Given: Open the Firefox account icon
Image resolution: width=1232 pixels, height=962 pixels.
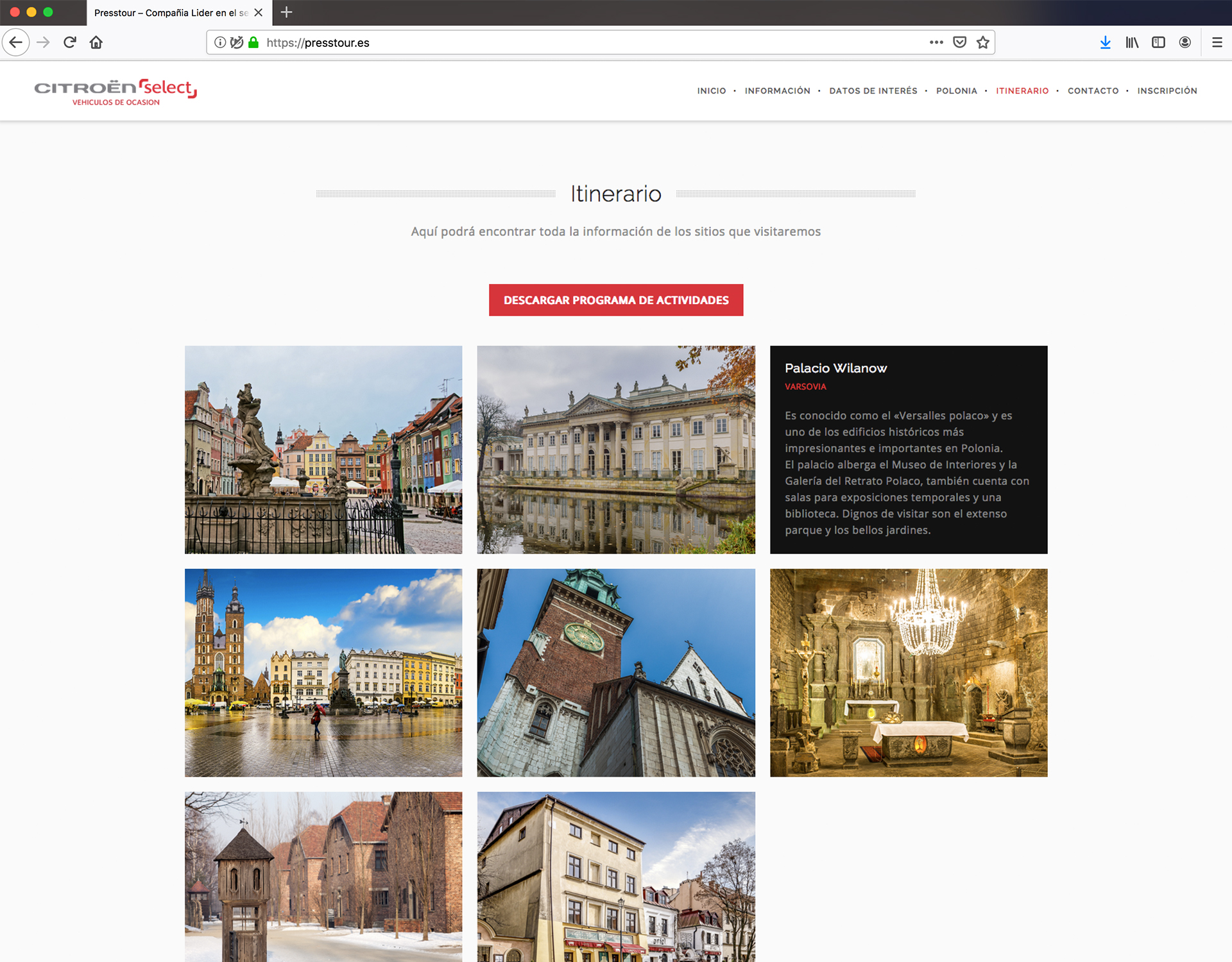Looking at the screenshot, I should (x=1185, y=42).
